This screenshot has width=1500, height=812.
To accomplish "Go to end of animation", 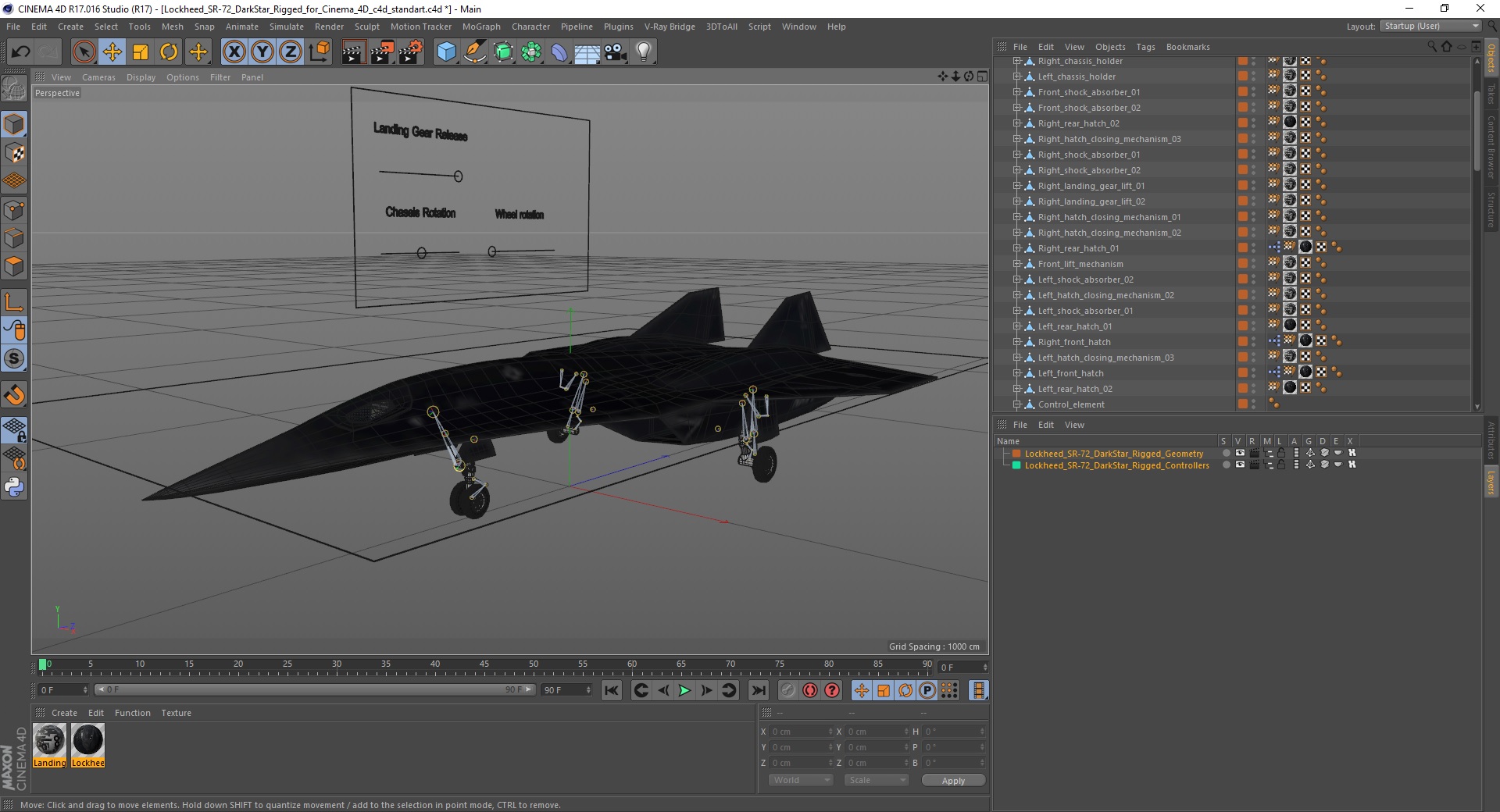I will (758, 690).
